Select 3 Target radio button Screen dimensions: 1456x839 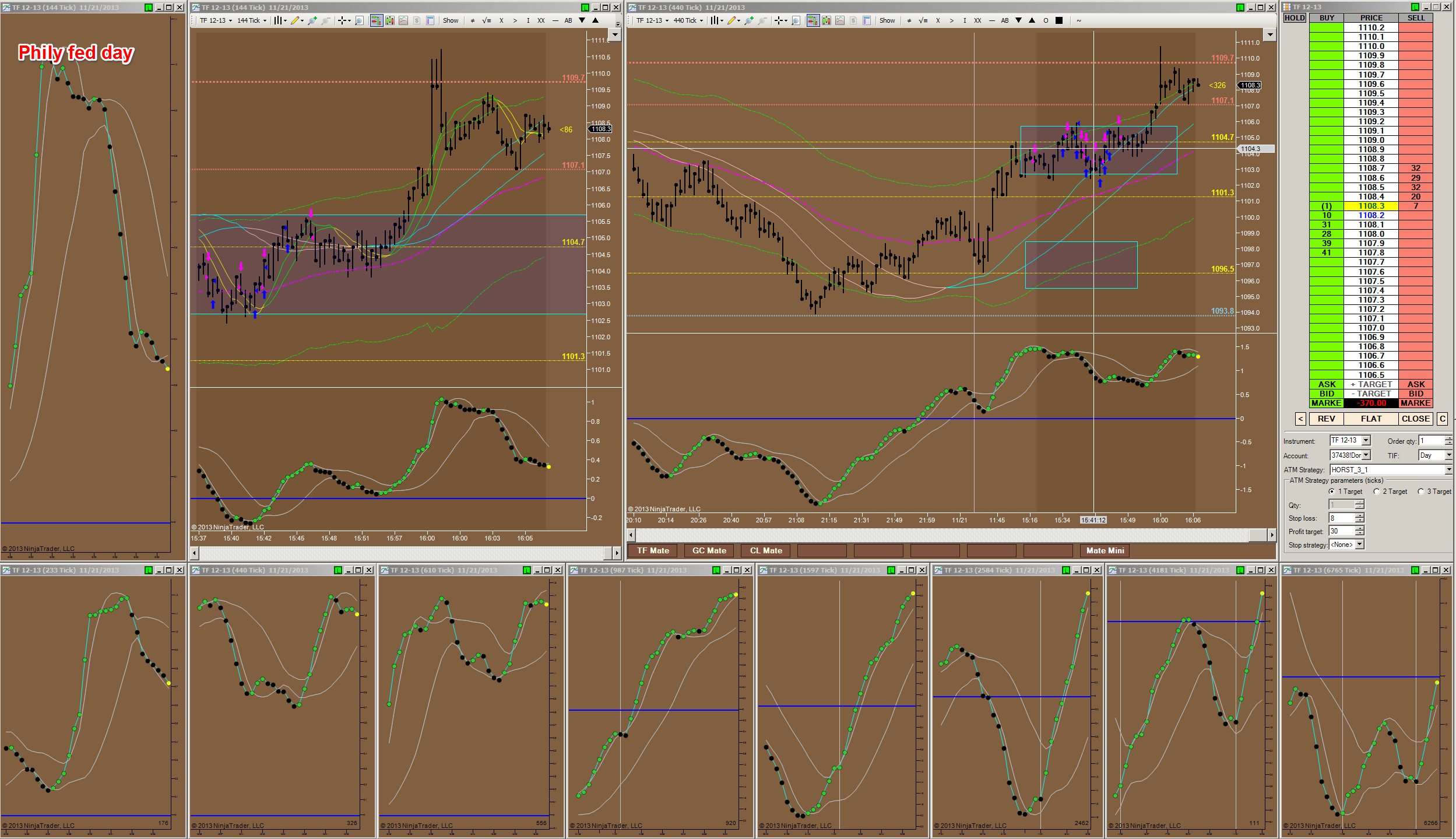click(x=1420, y=492)
